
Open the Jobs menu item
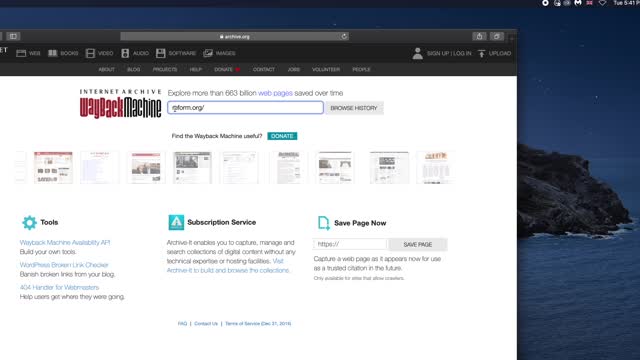click(x=293, y=69)
